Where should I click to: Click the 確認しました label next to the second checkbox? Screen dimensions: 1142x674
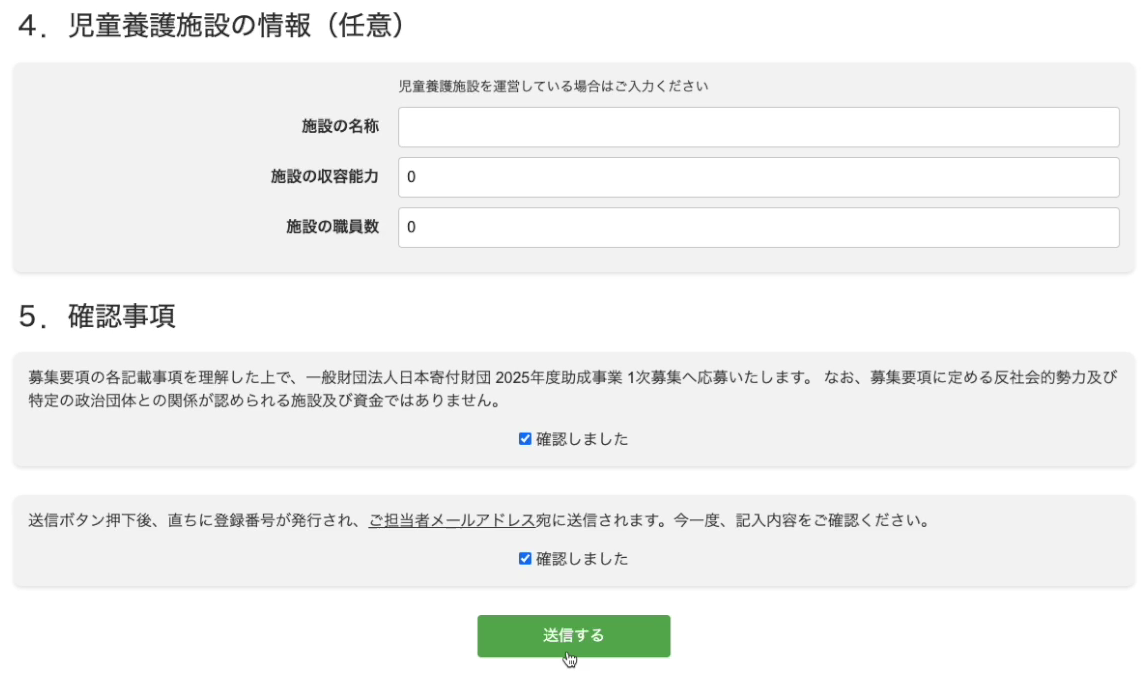[x=583, y=558]
